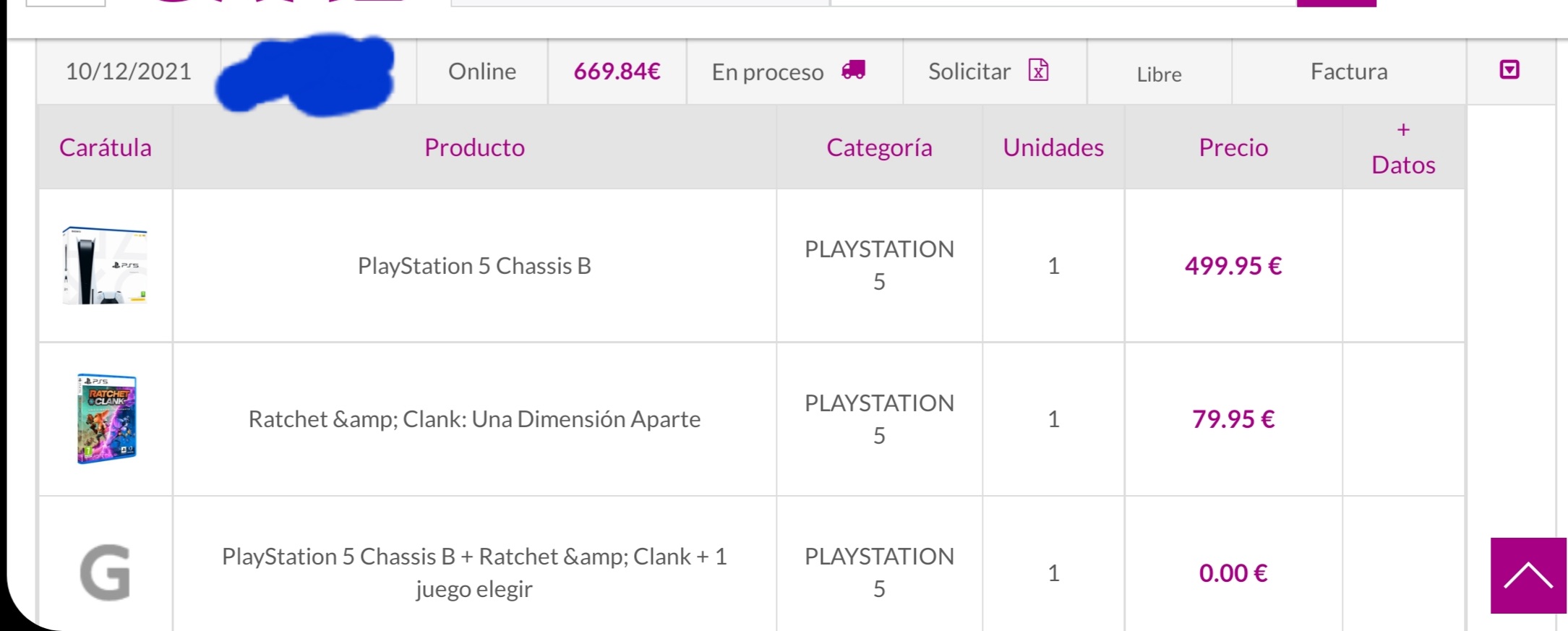Image resolution: width=1568 pixels, height=631 pixels.
Task: Click the En proceso order status
Action: pos(768,72)
